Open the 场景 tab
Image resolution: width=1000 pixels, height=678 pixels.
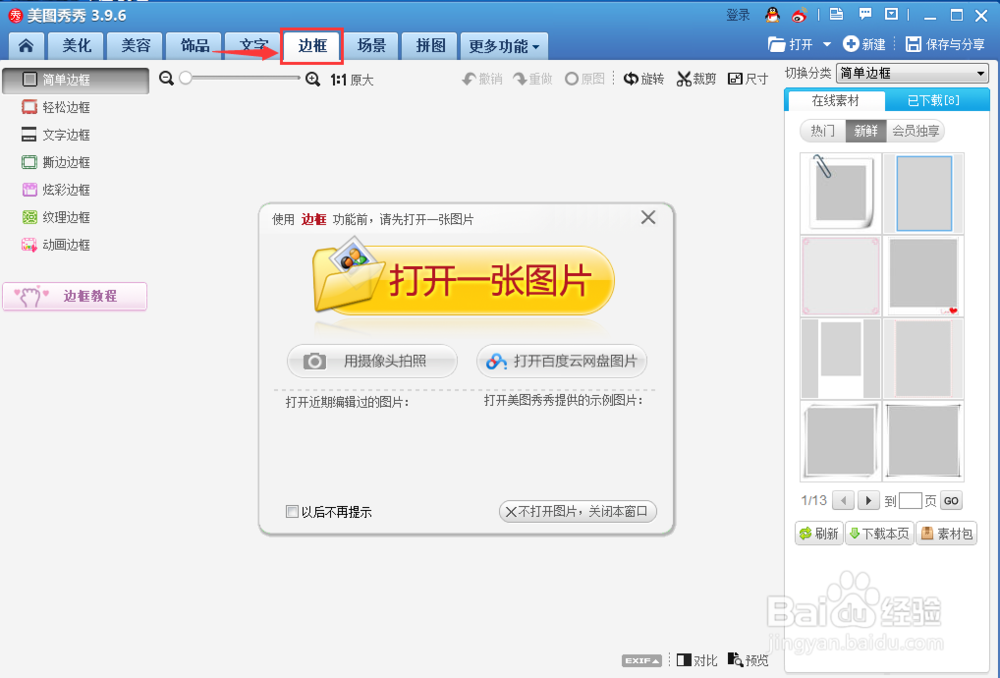pos(372,46)
